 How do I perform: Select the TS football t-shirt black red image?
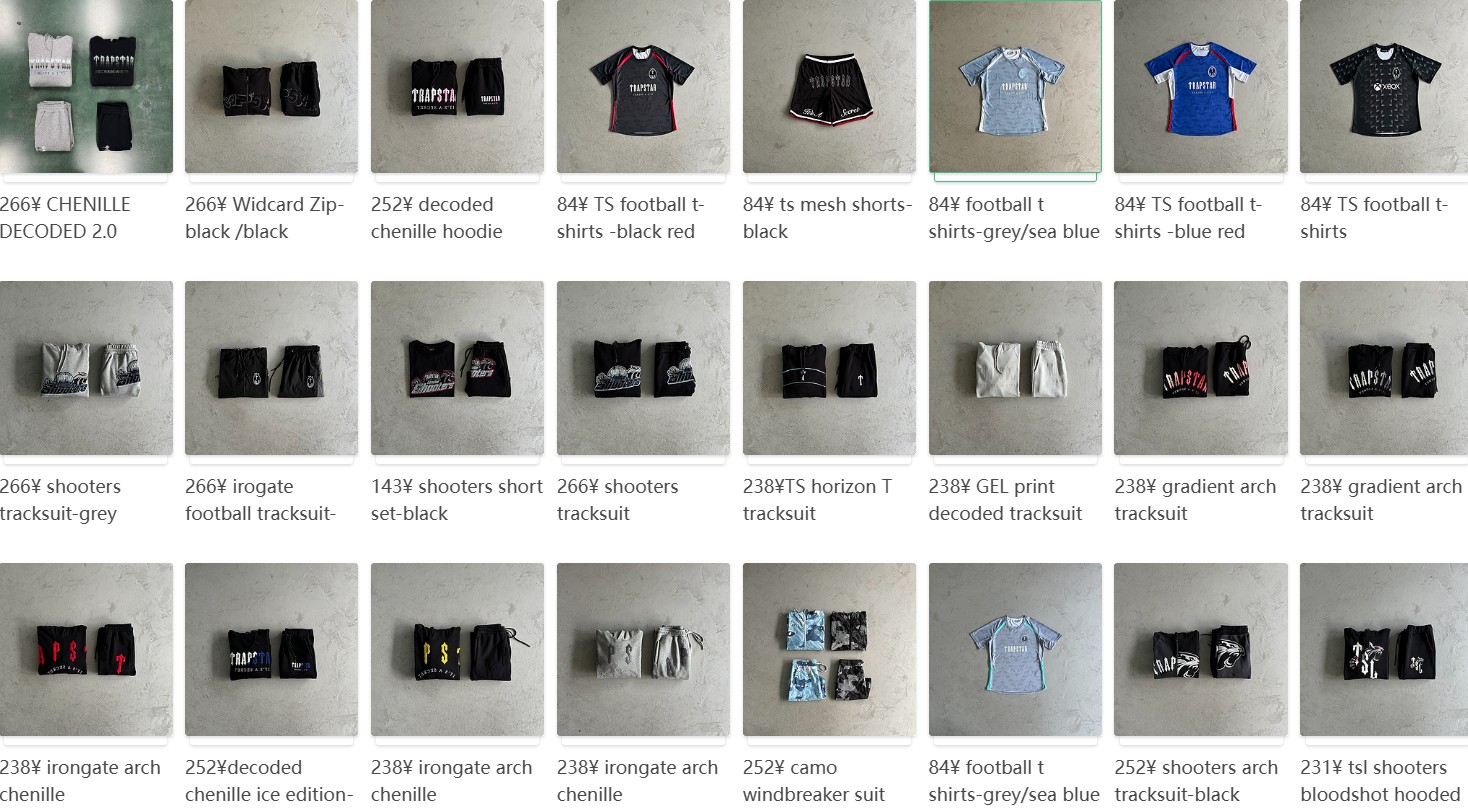[643, 86]
